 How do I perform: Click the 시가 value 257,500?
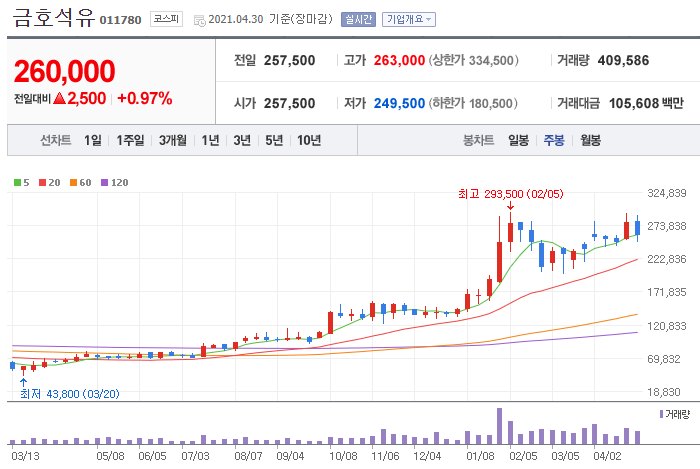click(289, 103)
